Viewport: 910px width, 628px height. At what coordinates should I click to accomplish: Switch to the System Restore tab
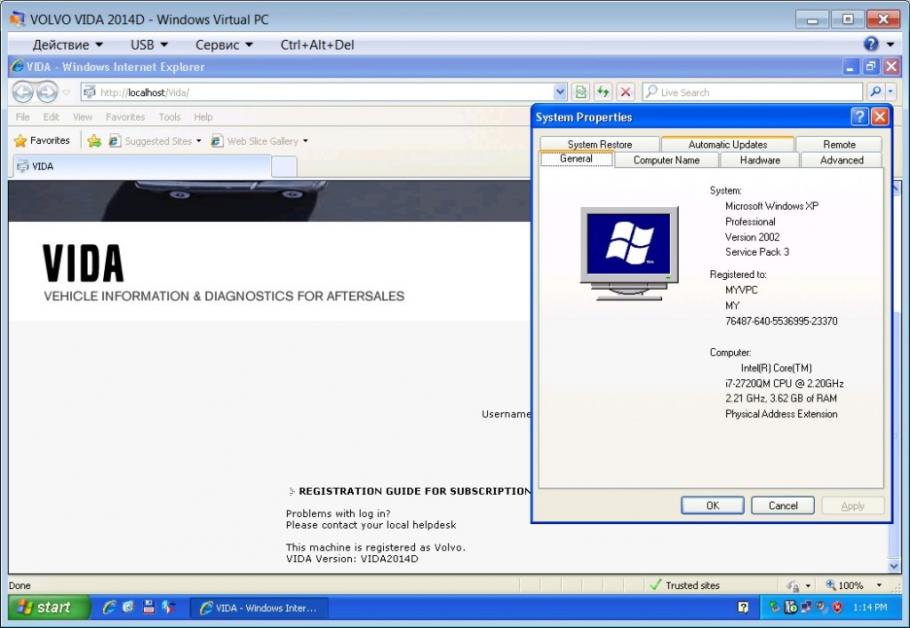tap(600, 144)
